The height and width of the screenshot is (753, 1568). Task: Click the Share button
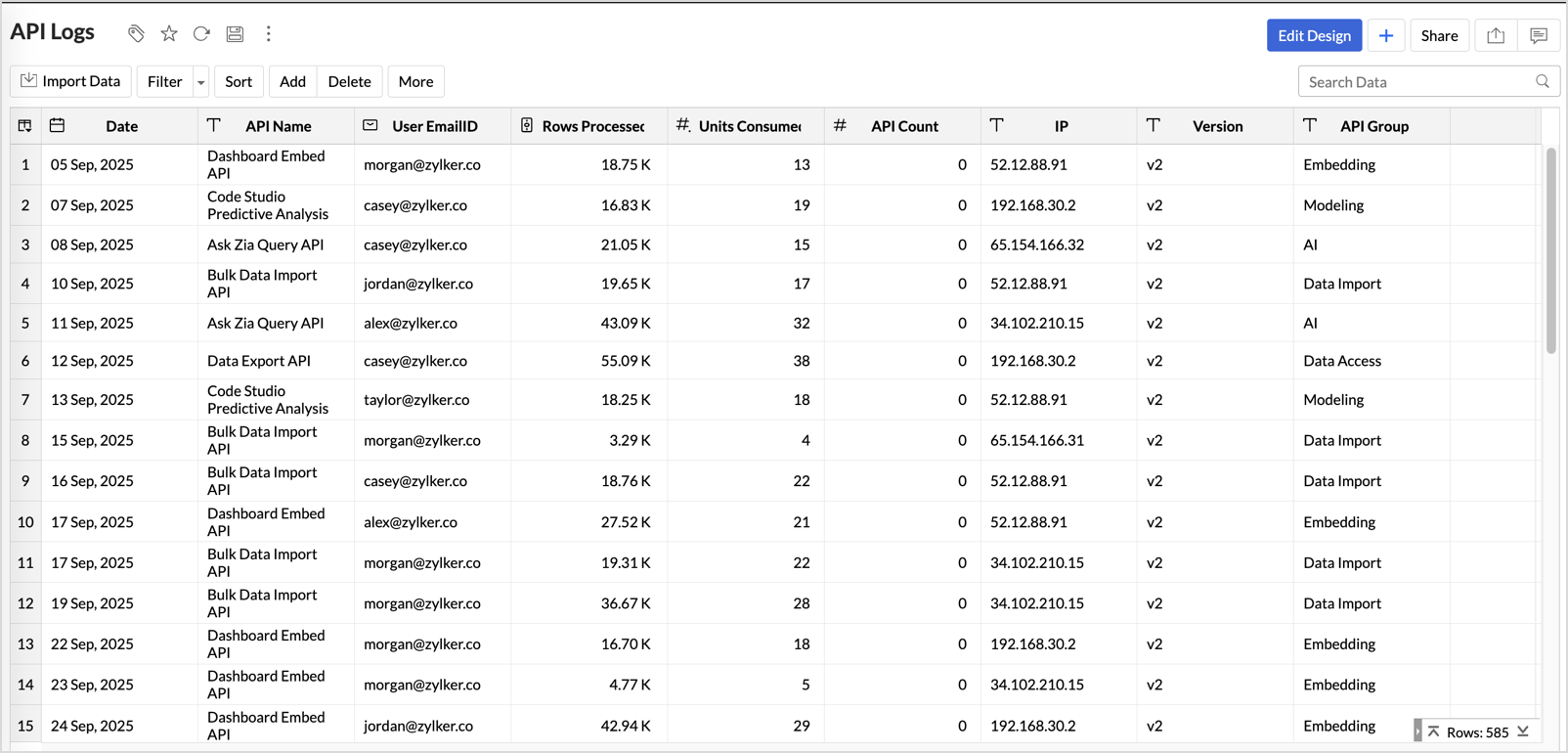(x=1439, y=36)
